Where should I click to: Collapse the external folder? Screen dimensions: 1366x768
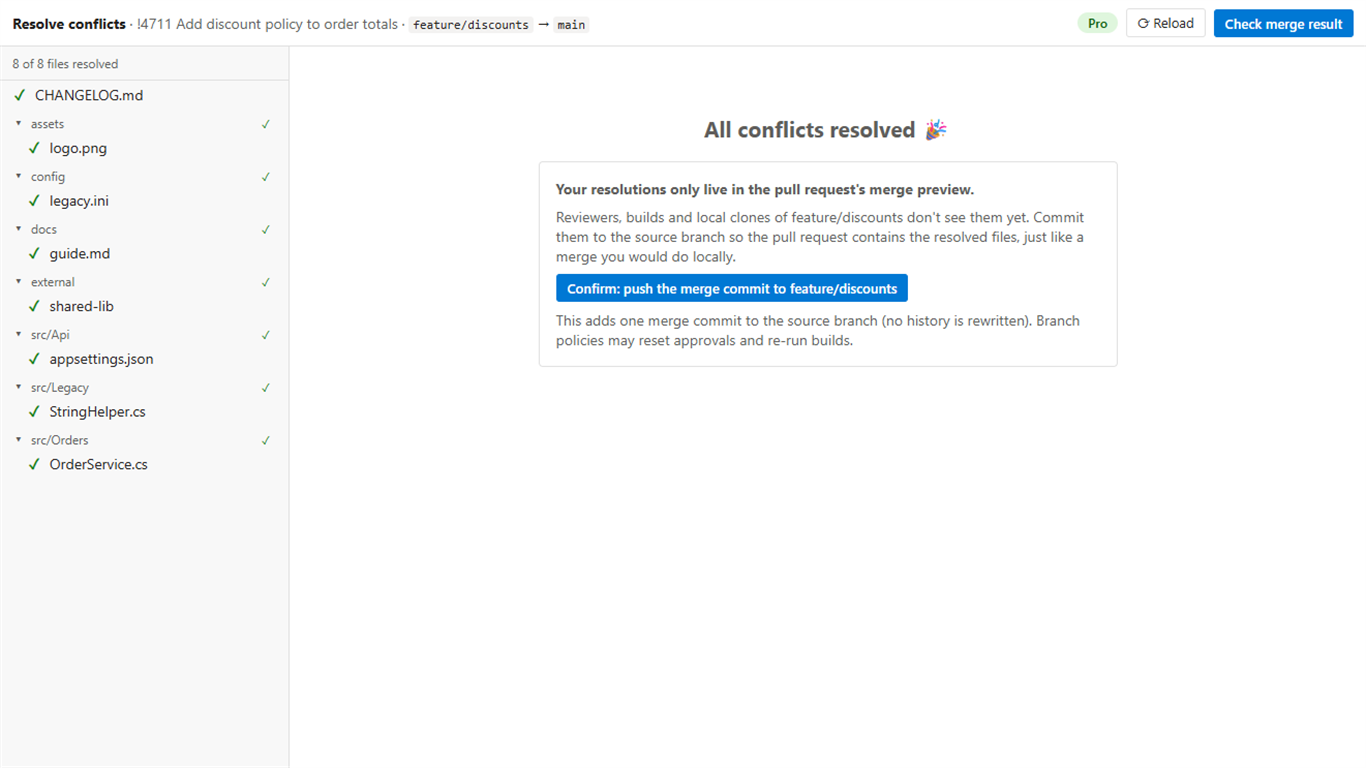[x=18, y=282]
